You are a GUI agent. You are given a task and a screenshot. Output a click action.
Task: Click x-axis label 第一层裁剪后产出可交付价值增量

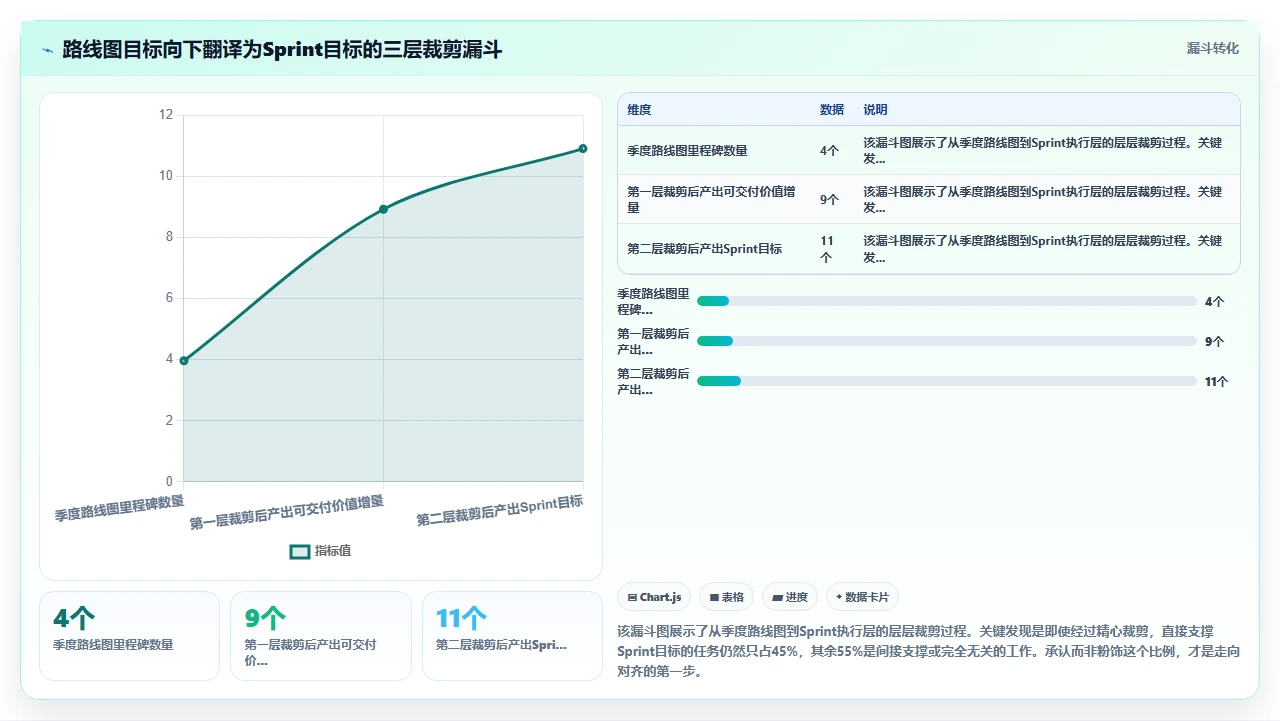coord(287,512)
